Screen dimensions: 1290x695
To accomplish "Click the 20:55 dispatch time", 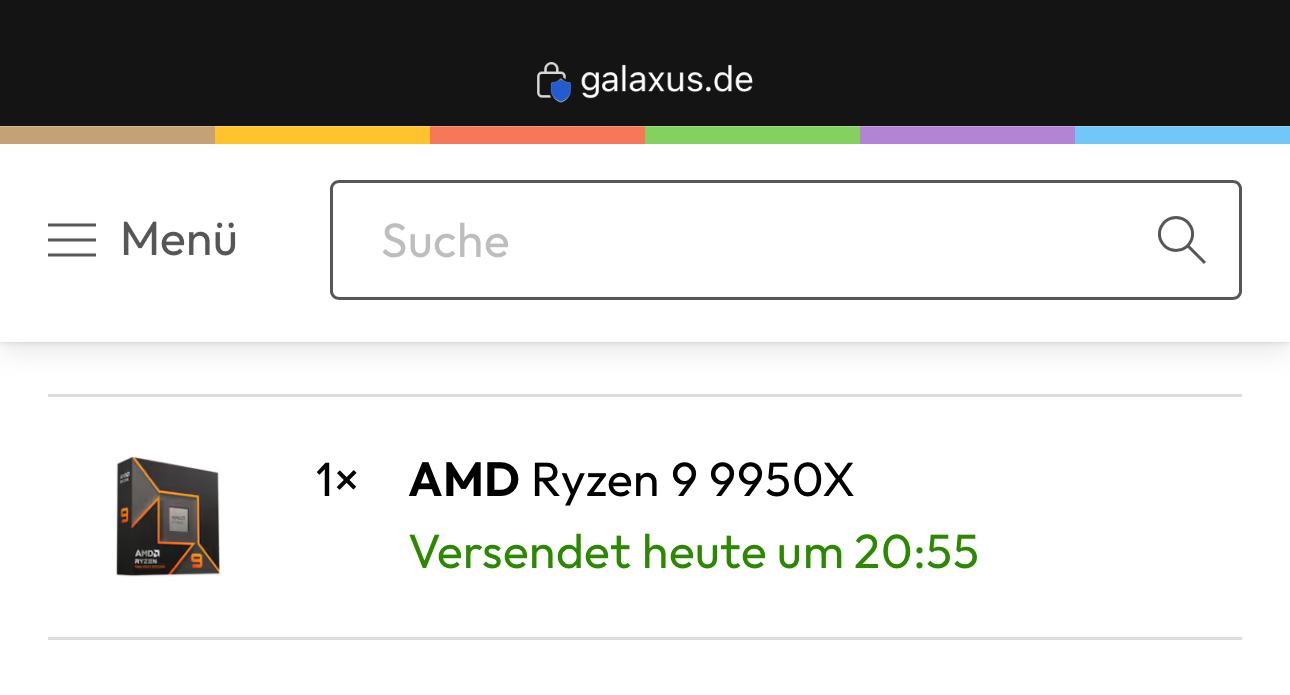I will point(915,551).
